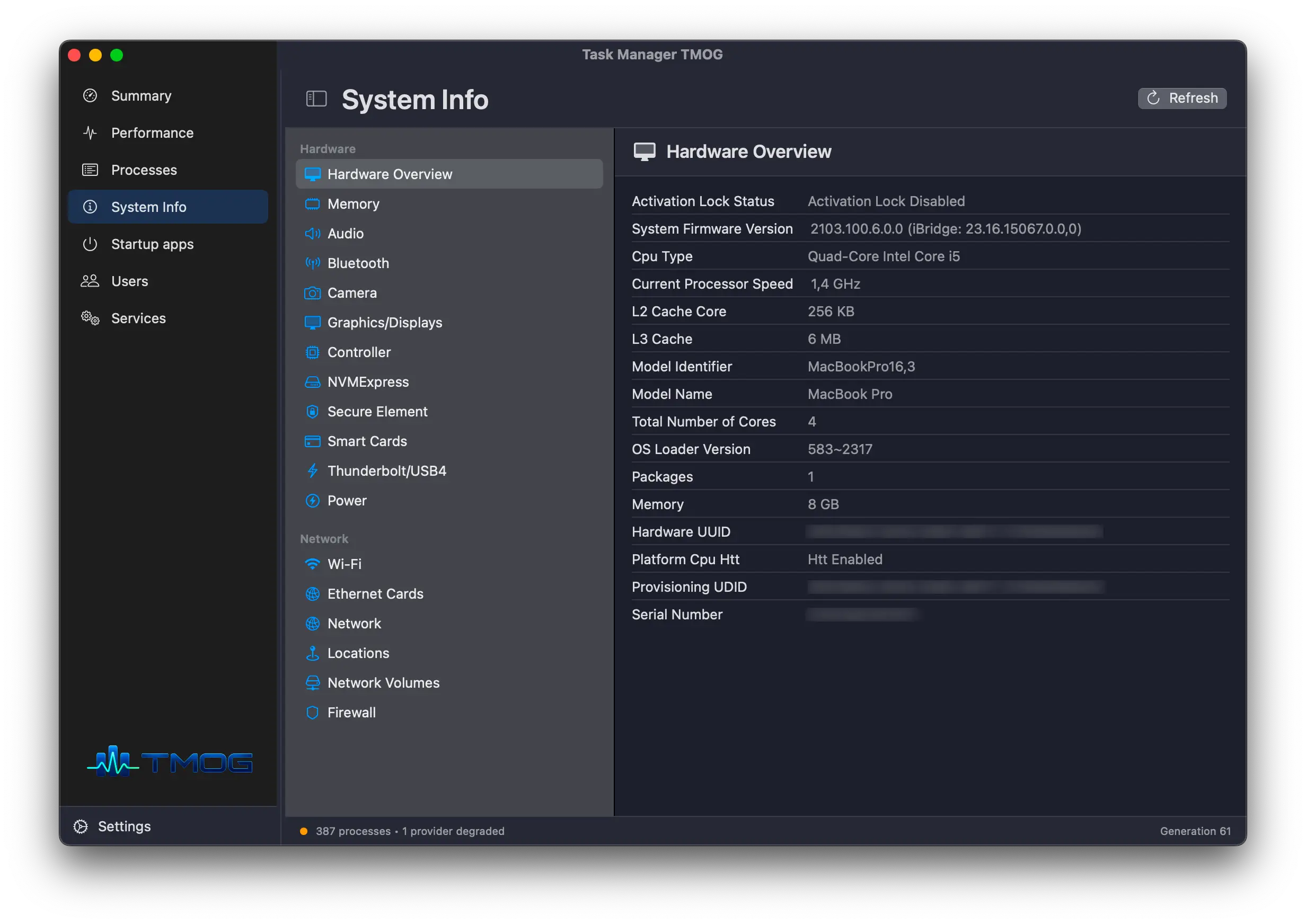
Task: Click the Network Volumes drive icon
Action: coord(312,683)
